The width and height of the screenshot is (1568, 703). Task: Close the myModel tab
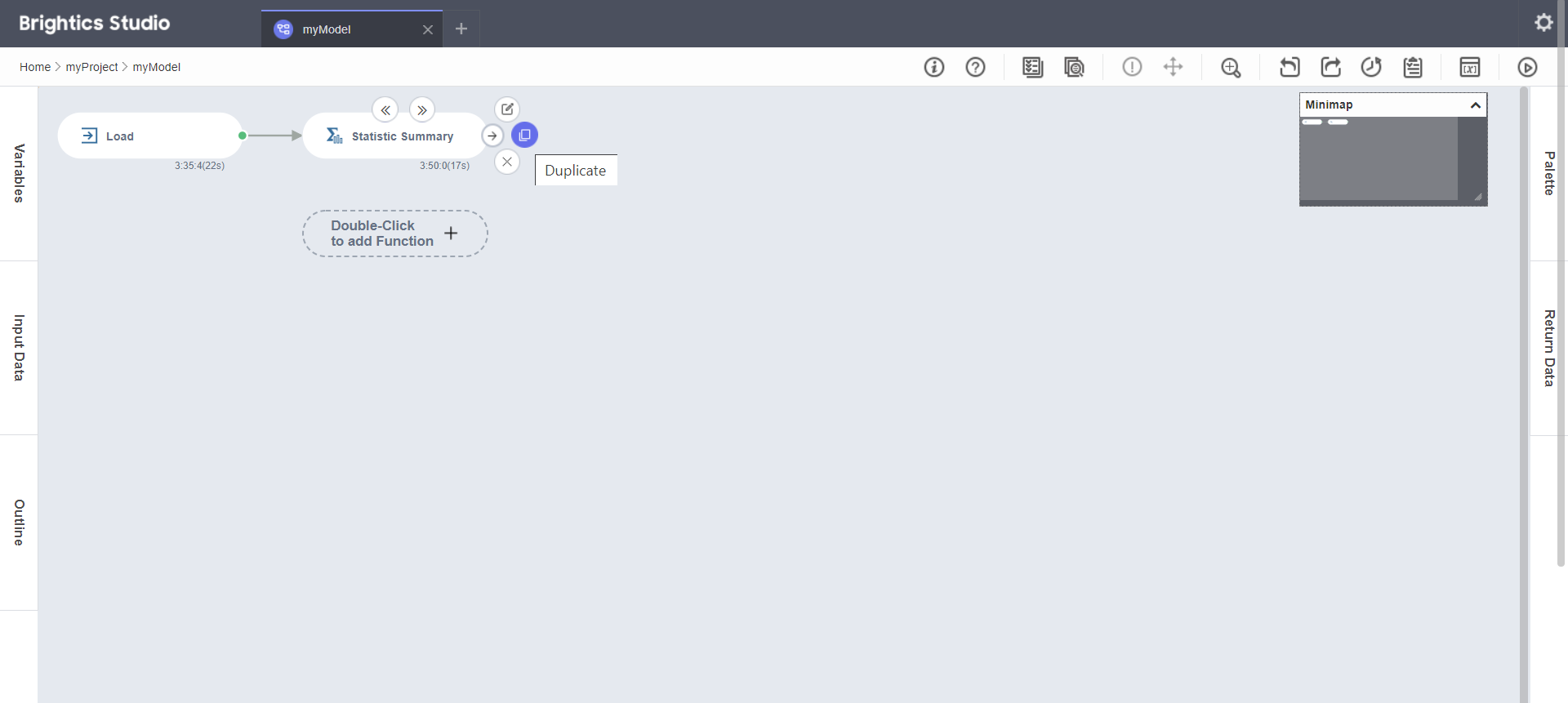(x=428, y=29)
